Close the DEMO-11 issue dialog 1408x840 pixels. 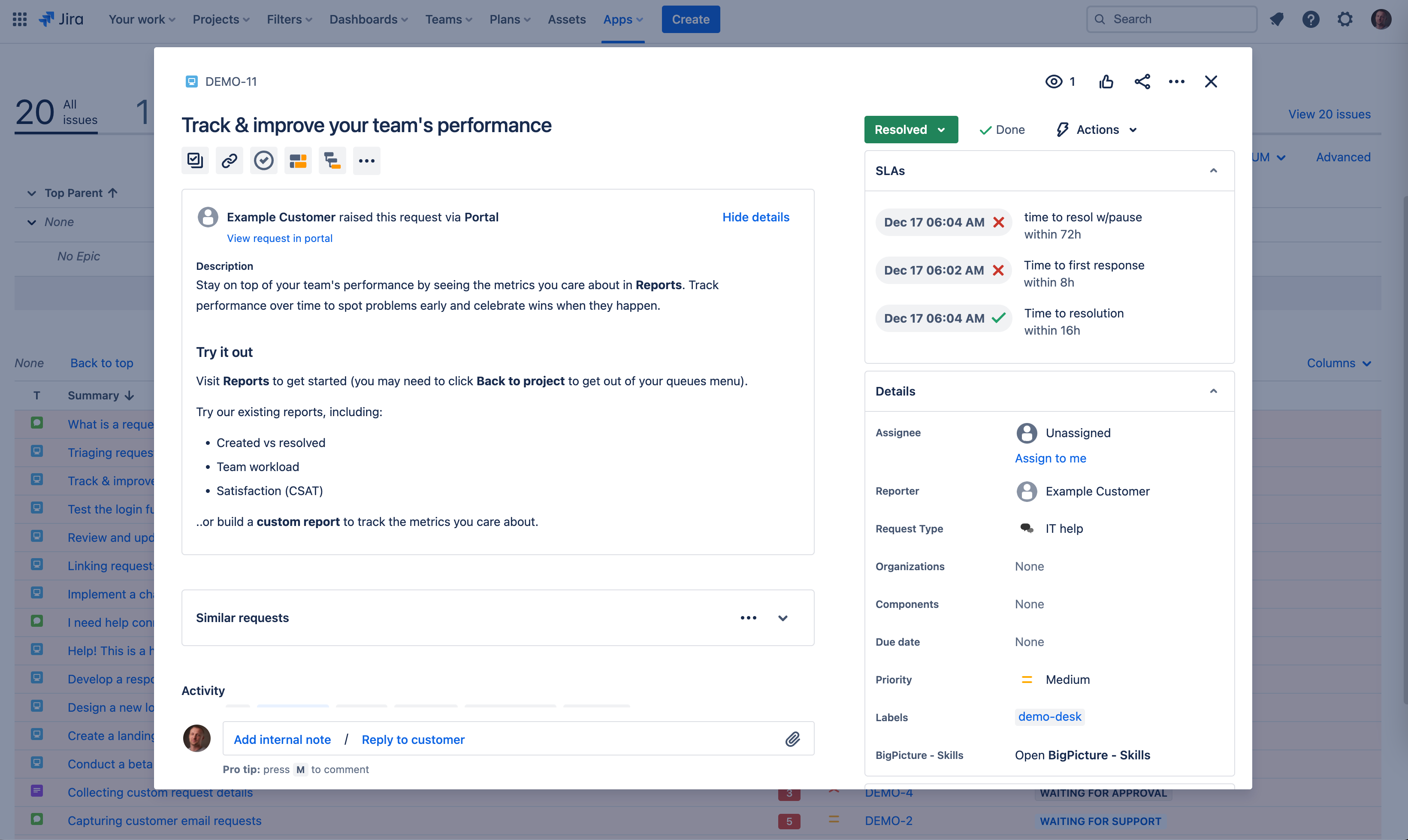1211,82
